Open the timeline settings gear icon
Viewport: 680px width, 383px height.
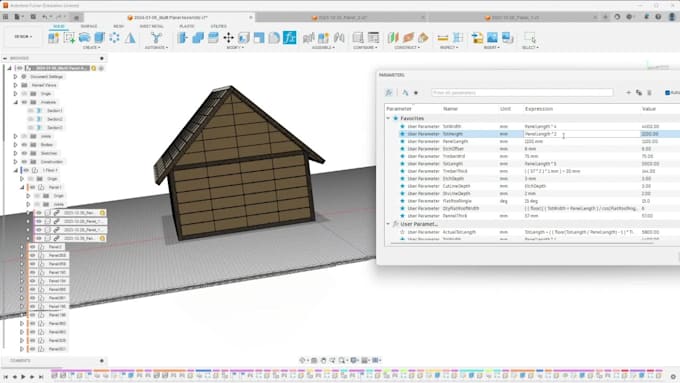pos(673,376)
